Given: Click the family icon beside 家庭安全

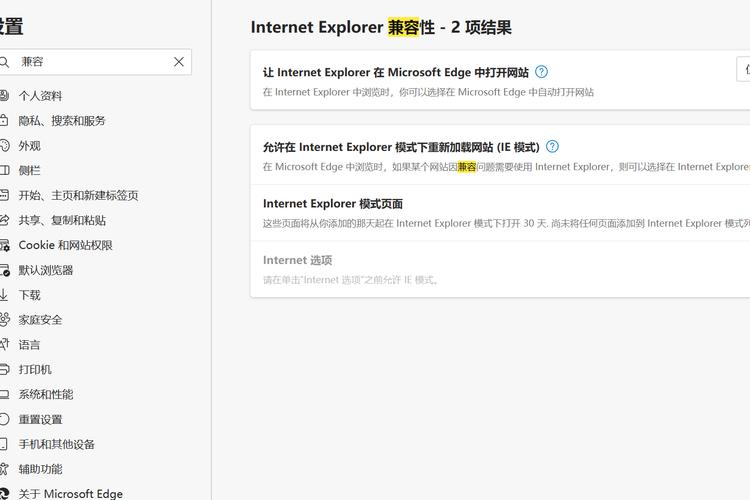Looking at the screenshot, I should coord(4,319).
